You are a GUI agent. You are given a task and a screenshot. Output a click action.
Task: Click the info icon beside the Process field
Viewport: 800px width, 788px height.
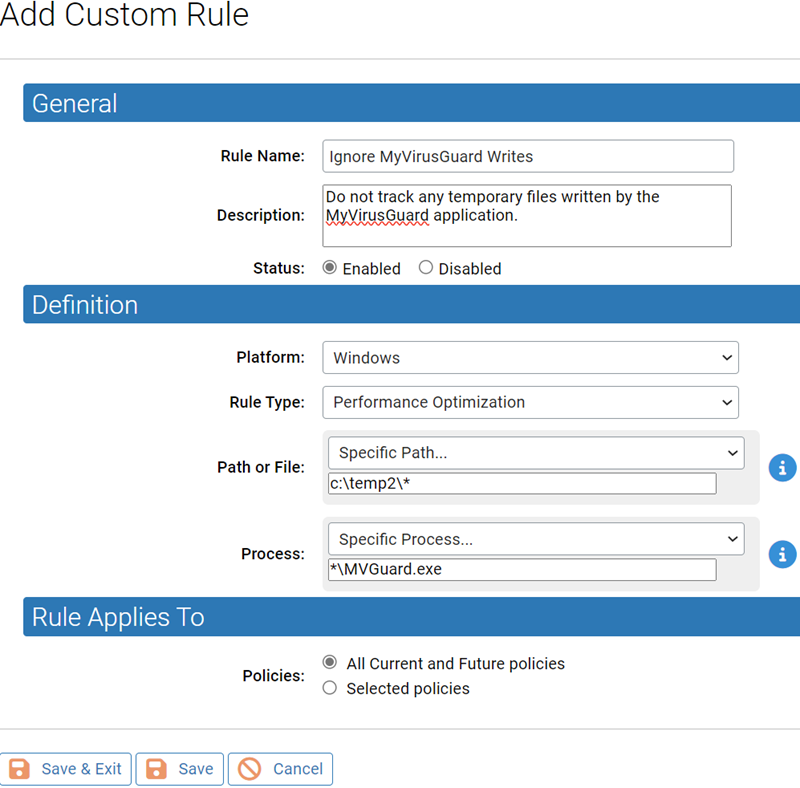click(x=782, y=554)
